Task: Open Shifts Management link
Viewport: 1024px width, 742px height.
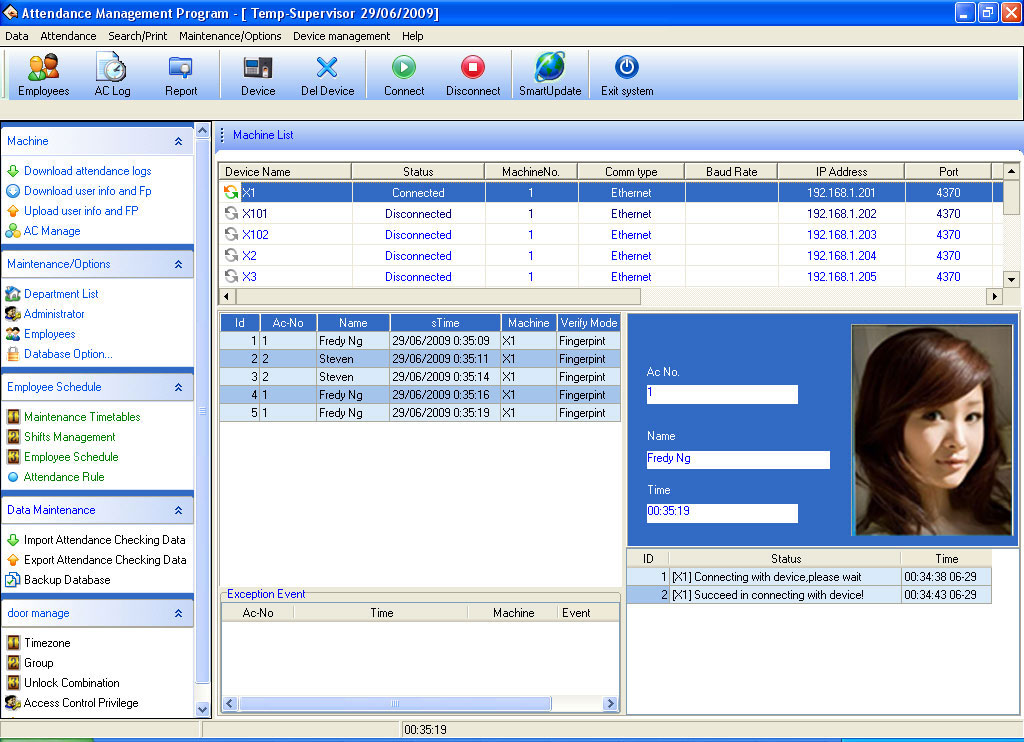Action: tap(70, 437)
